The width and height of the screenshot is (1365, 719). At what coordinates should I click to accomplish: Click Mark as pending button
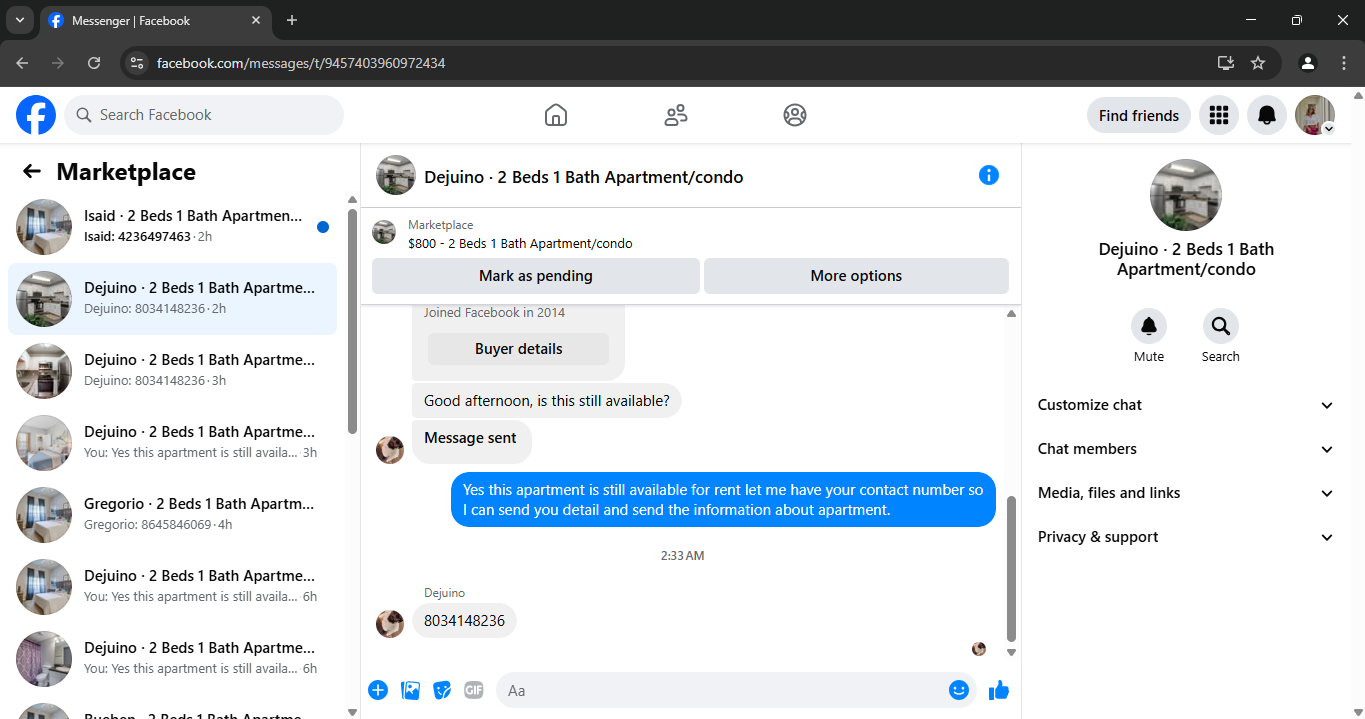[x=536, y=276]
